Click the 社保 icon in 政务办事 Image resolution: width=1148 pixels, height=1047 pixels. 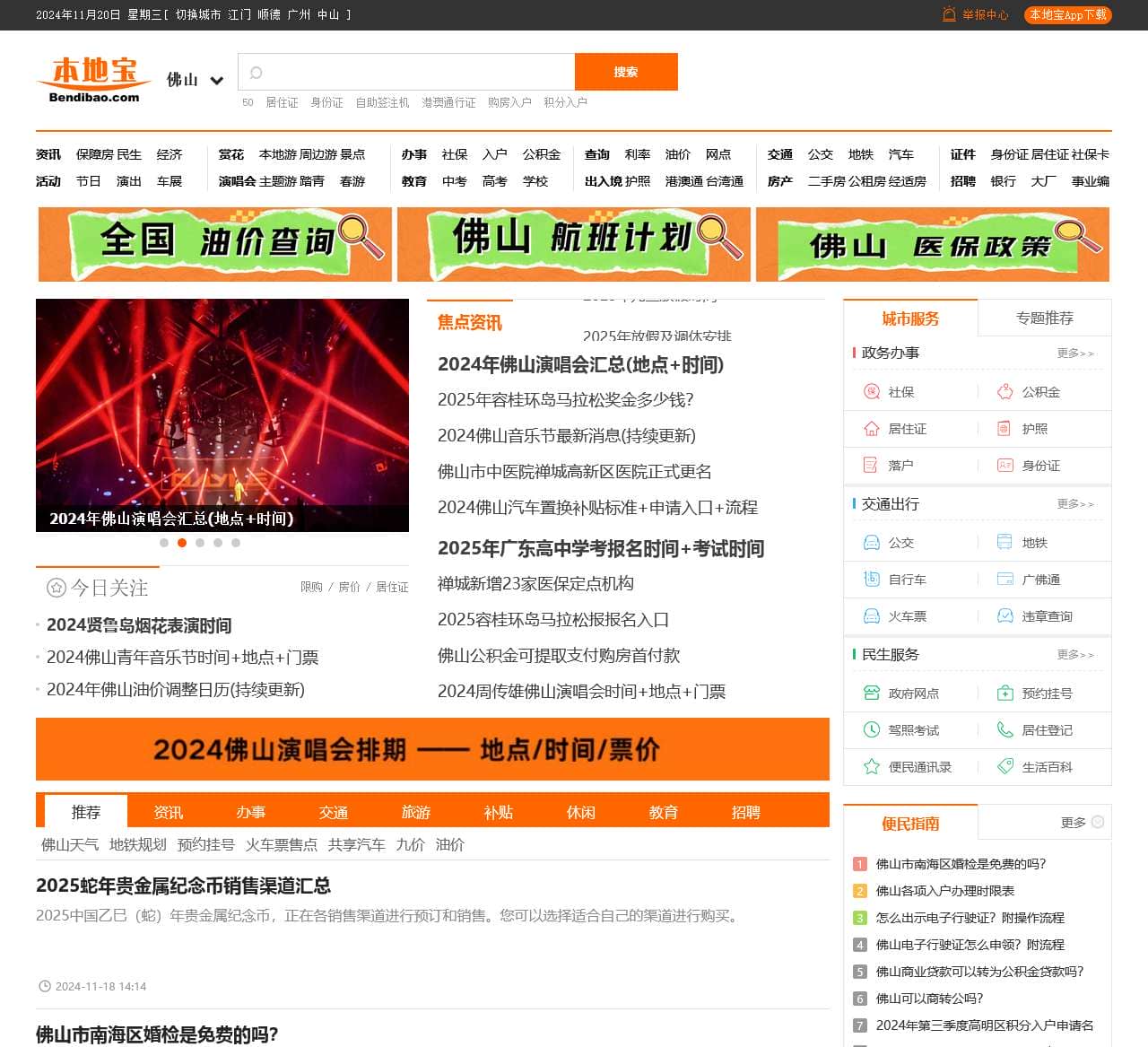tap(871, 392)
